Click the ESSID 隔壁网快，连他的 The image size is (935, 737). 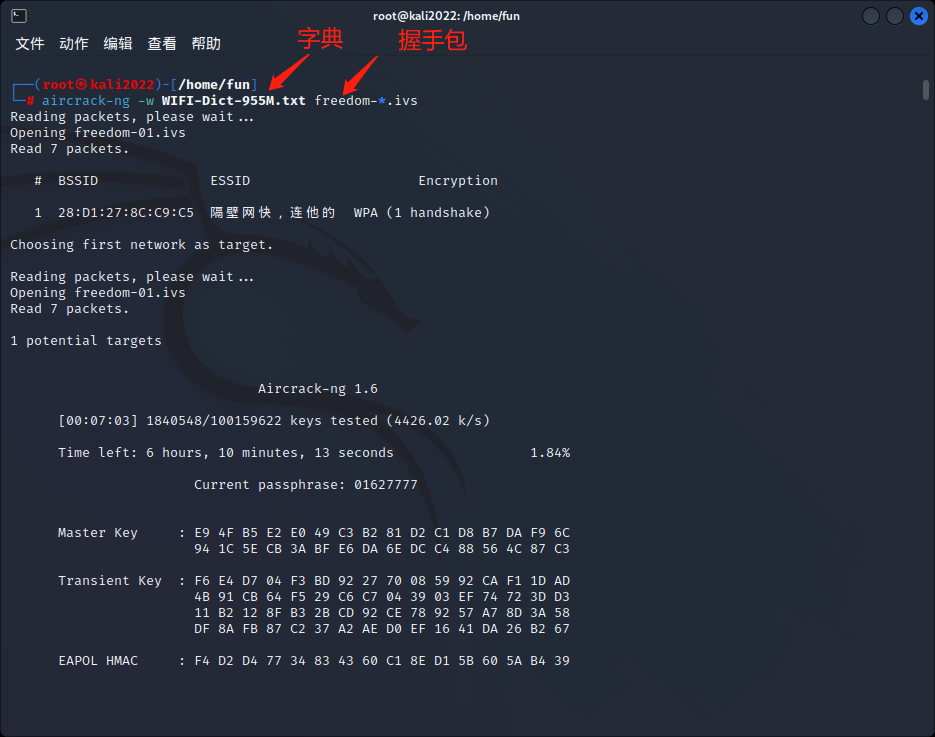(273, 213)
